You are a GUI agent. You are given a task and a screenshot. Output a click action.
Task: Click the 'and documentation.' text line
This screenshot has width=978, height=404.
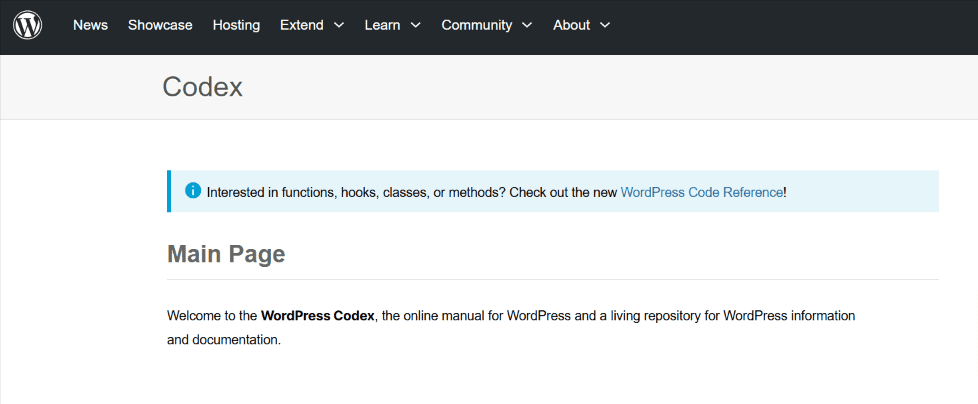coord(225,340)
